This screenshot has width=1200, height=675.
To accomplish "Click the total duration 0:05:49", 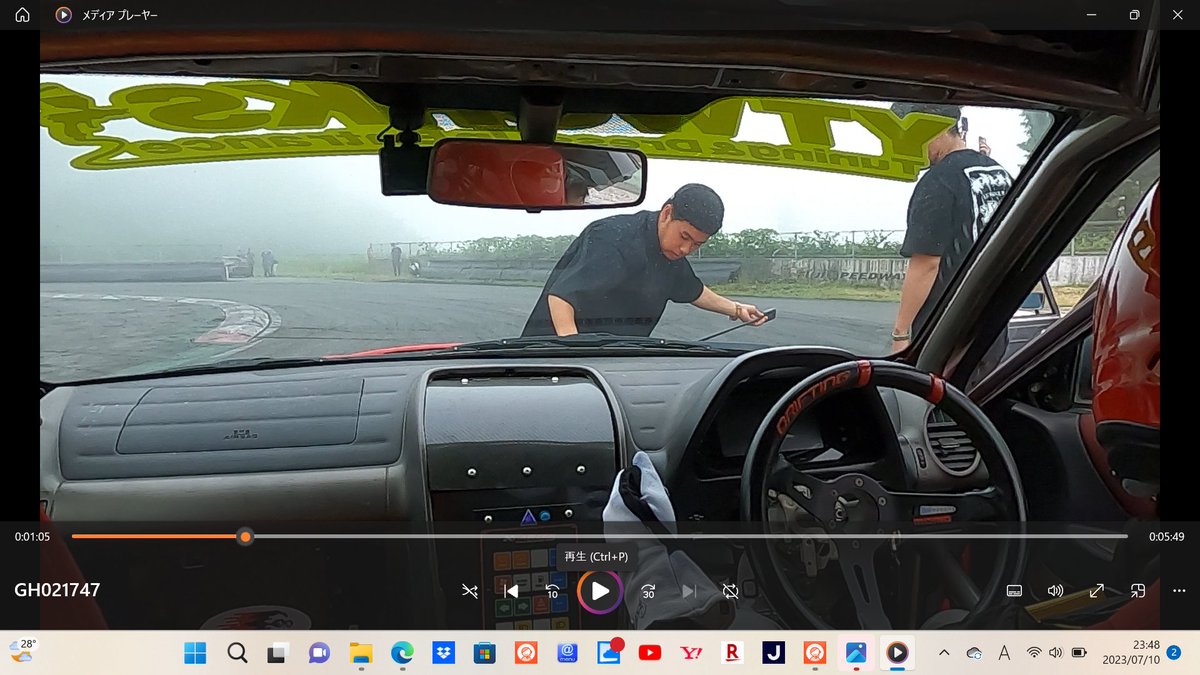I will (x=1166, y=537).
